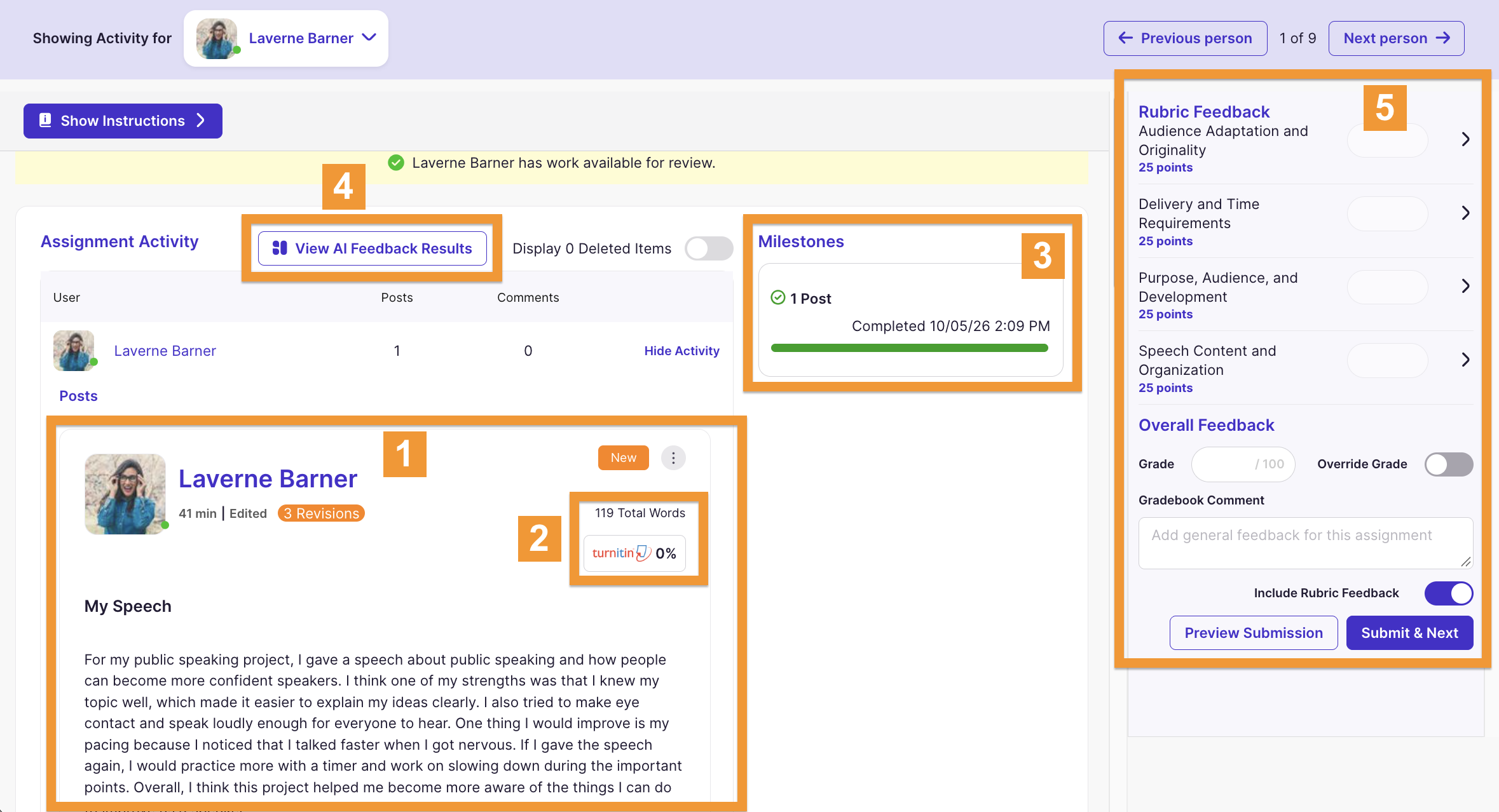Viewport: 1499px width, 812px height.
Task: Click score field for Delivery and Time Requirements
Action: [1388, 213]
